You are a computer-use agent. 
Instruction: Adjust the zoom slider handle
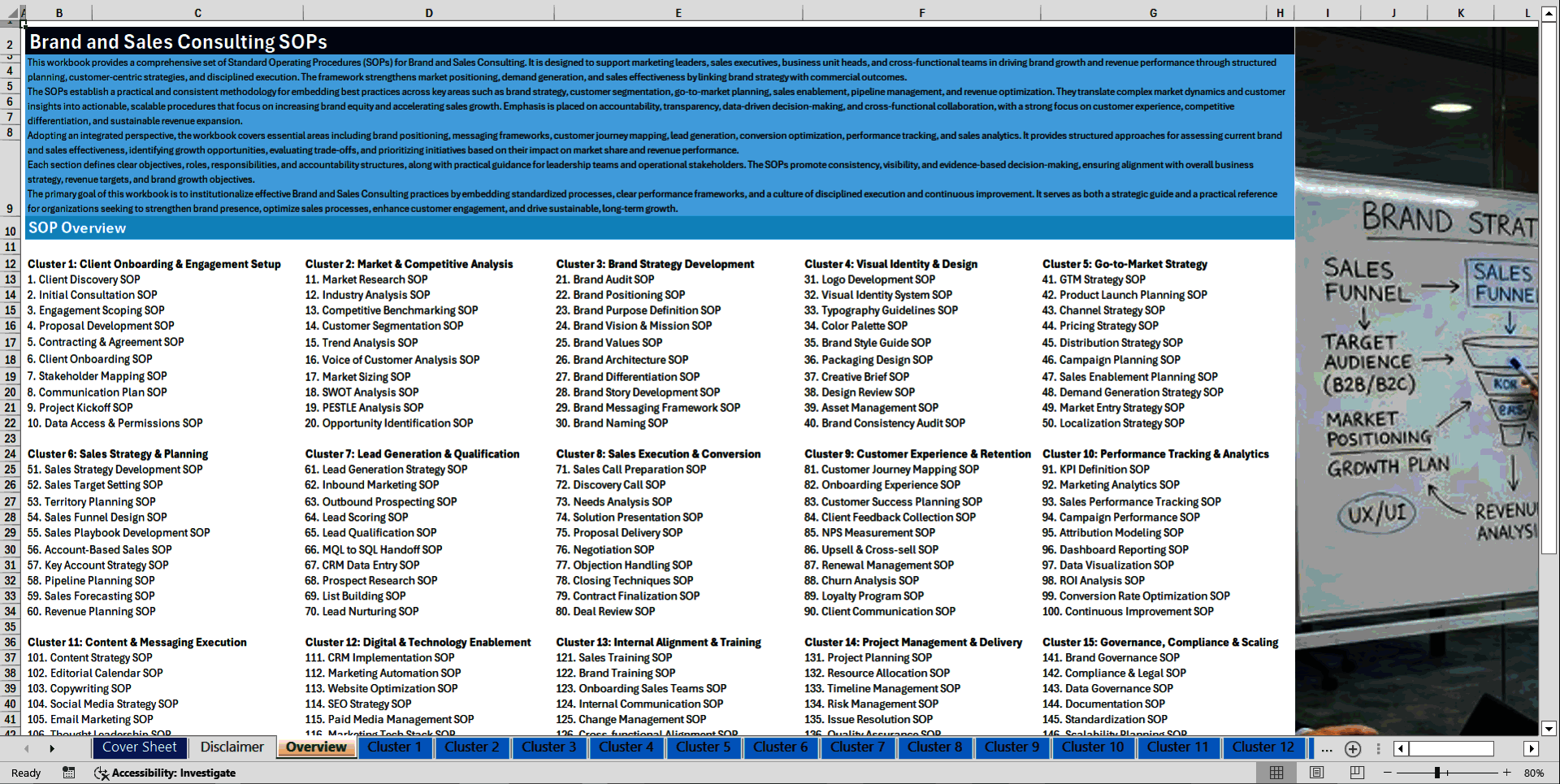point(1437,773)
